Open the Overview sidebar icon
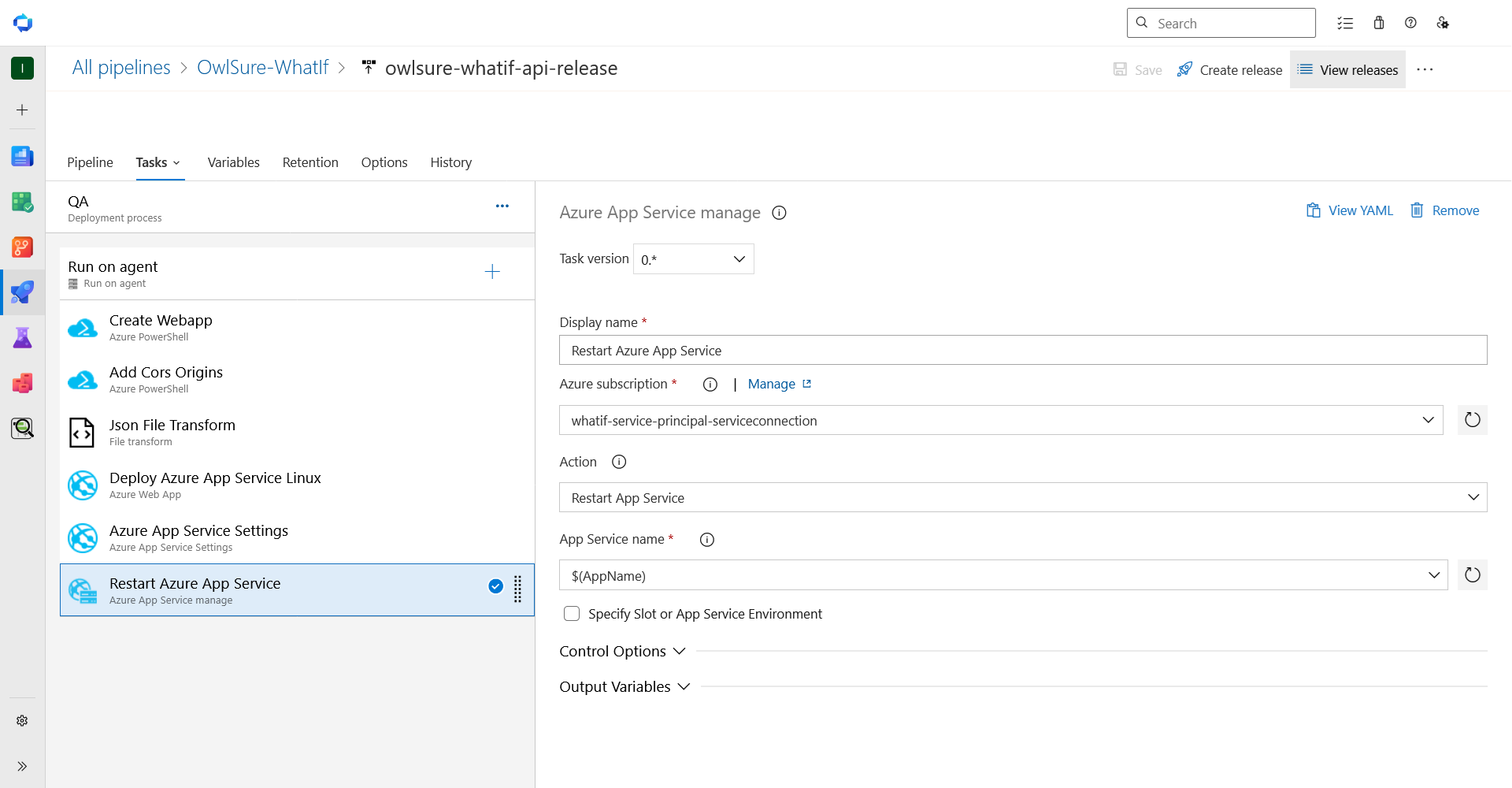 click(x=22, y=156)
